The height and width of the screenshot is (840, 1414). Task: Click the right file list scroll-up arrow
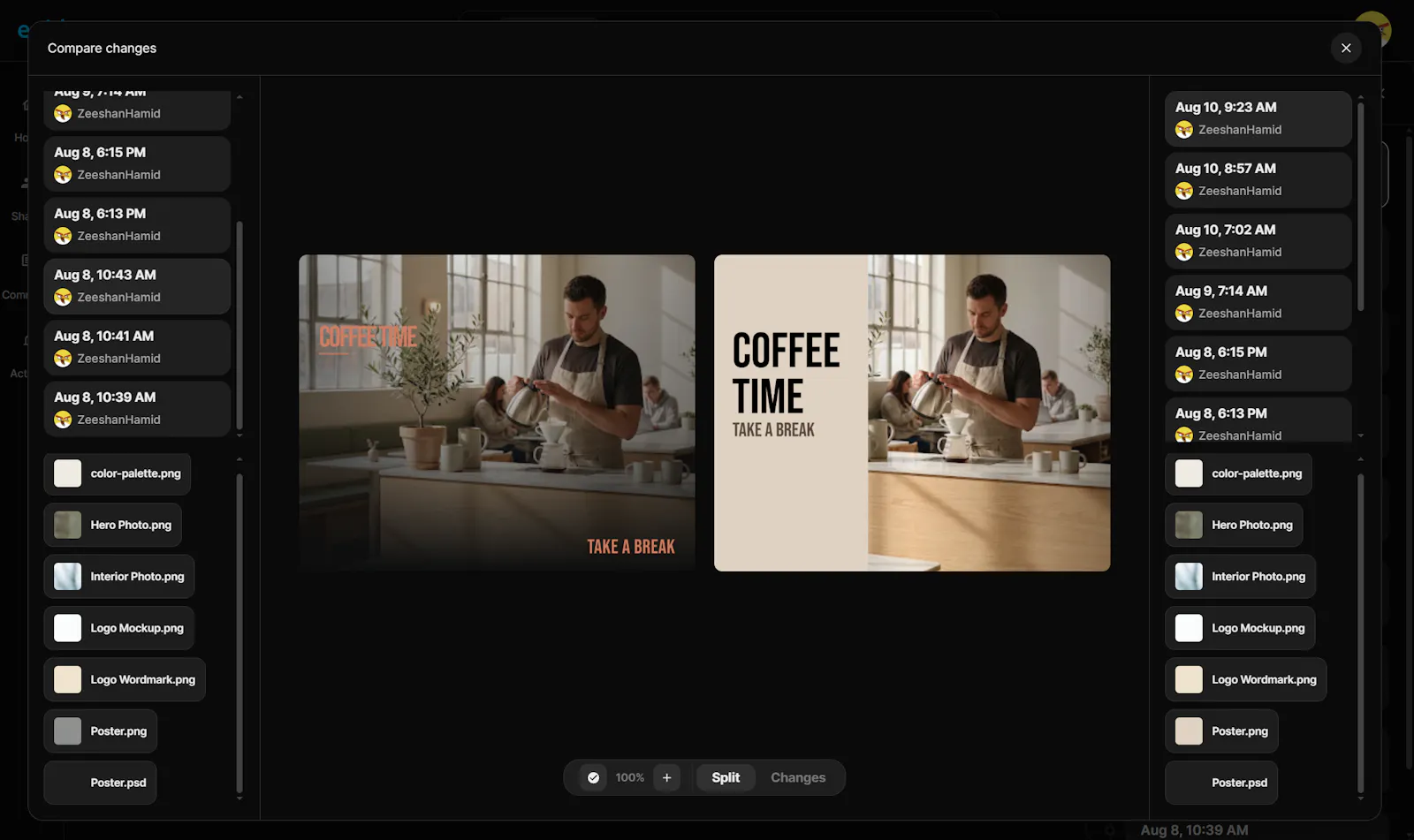(1360, 459)
